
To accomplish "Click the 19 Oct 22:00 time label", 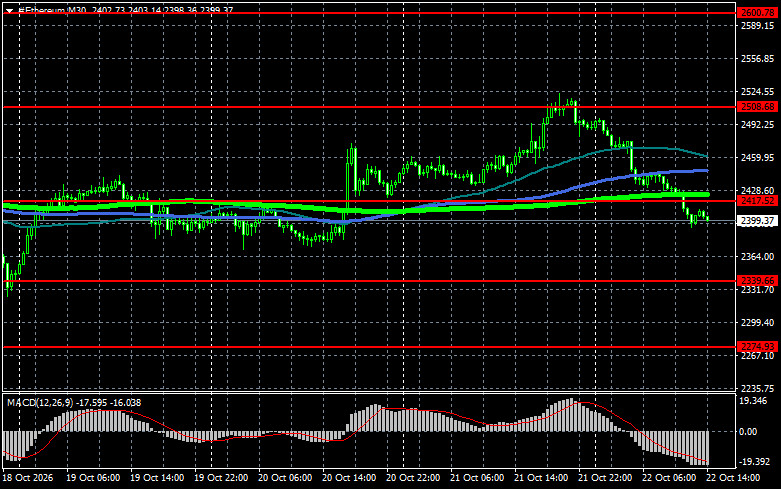I will pos(221,478).
